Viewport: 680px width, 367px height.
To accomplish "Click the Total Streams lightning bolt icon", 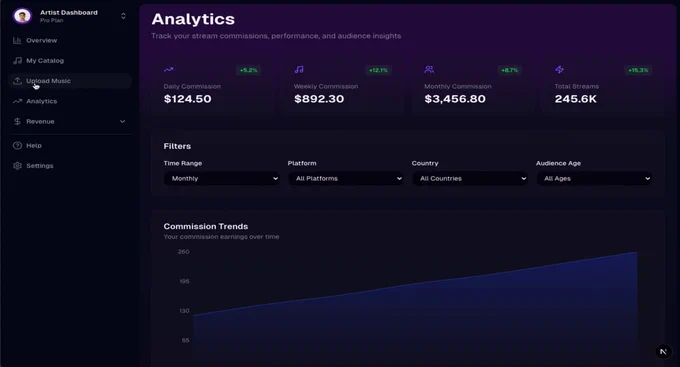I will pos(559,69).
